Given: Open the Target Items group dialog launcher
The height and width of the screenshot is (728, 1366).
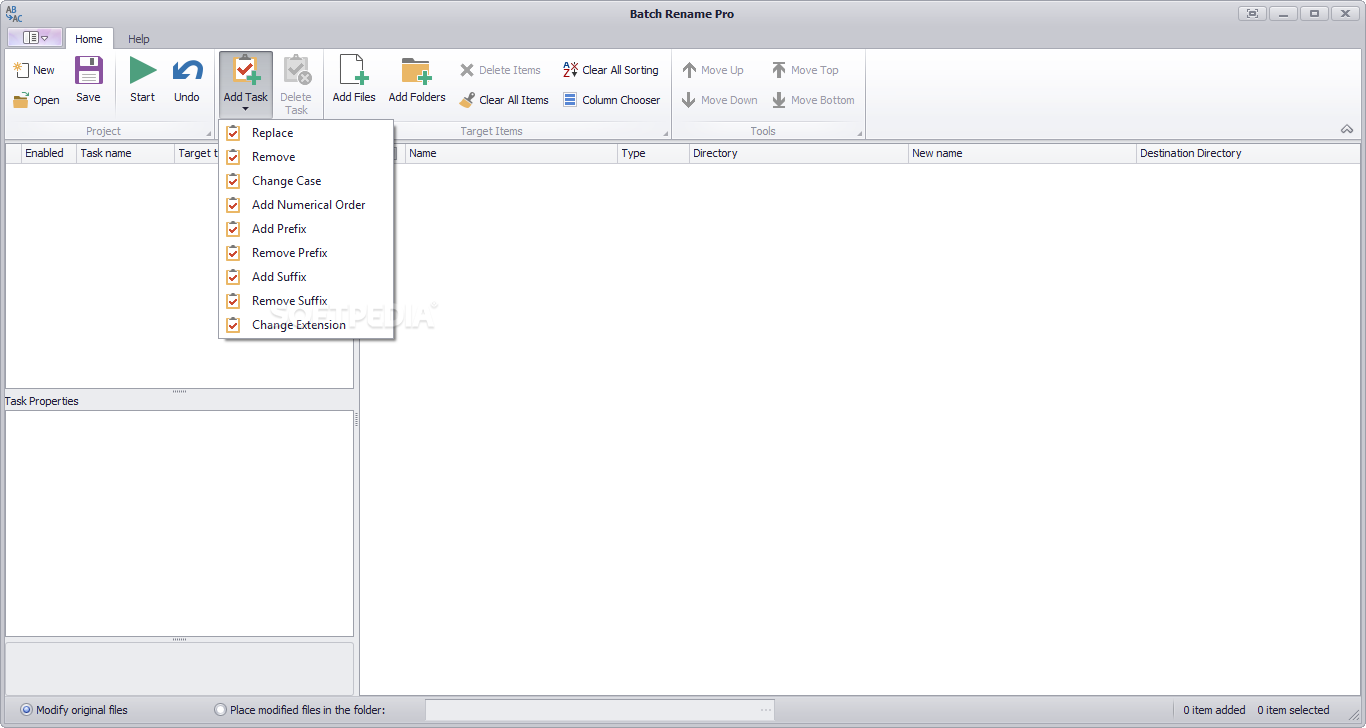Looking at the screenshot, I should coord(666,132).
